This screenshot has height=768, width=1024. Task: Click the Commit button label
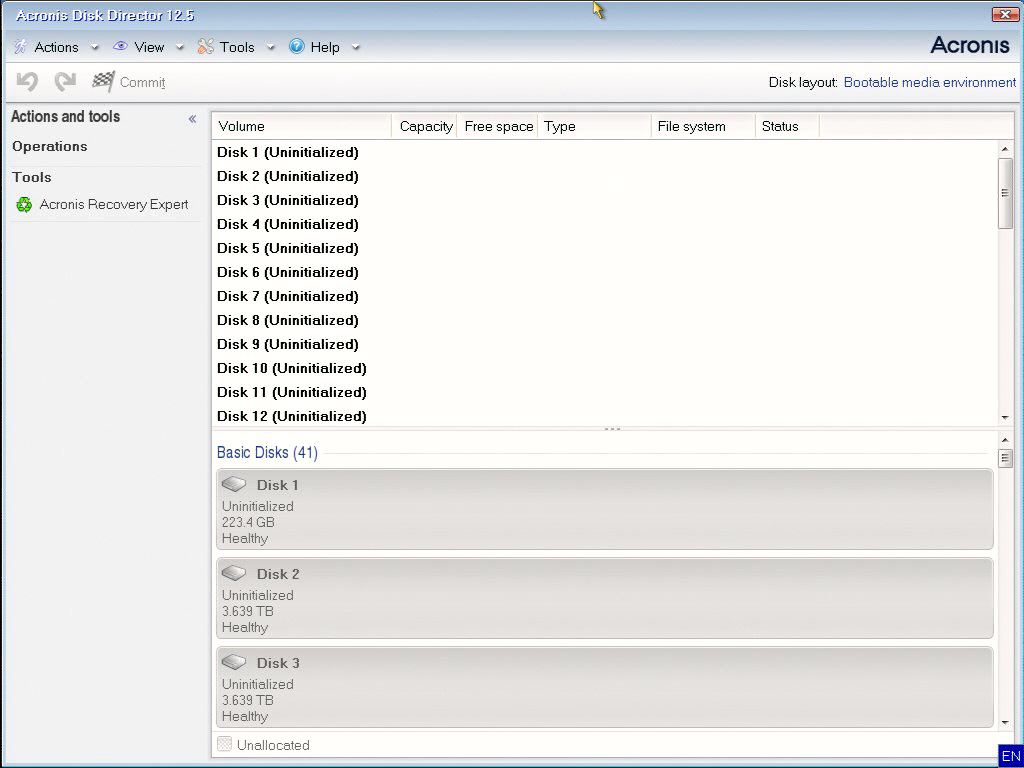[142, 82]
